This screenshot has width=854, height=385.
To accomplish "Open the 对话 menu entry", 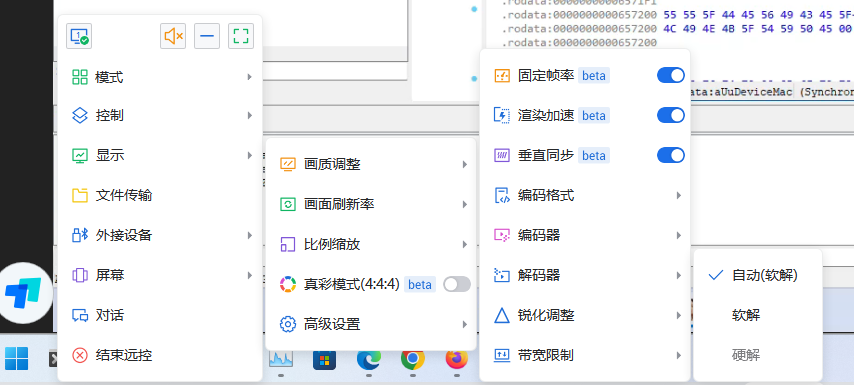I will [x=160, y=315].
